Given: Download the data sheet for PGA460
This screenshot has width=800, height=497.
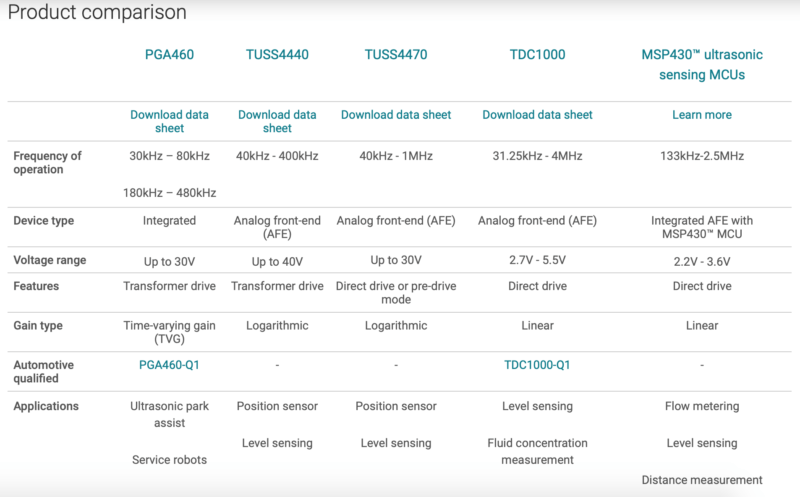Looking at the screenshot, I should click(169, 121).
